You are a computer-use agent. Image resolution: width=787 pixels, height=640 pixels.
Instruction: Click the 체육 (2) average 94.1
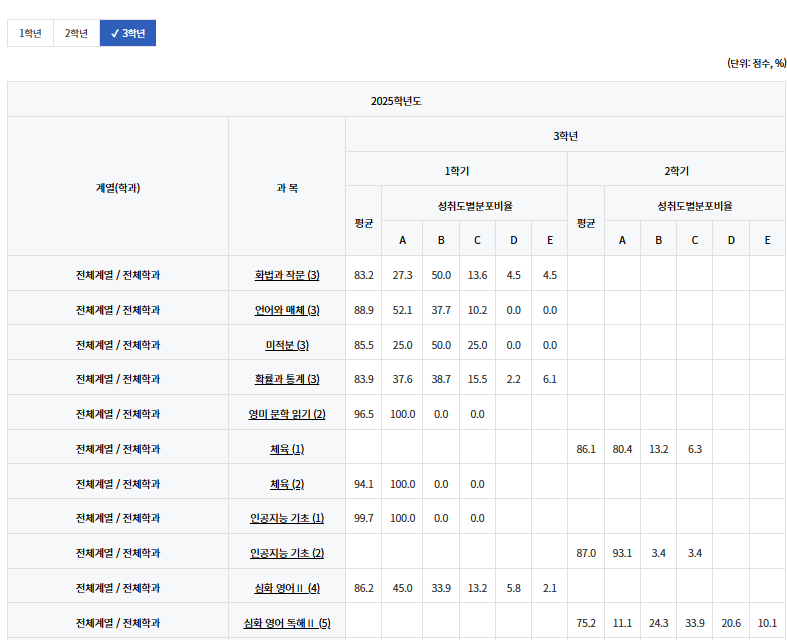coord(363,484)
